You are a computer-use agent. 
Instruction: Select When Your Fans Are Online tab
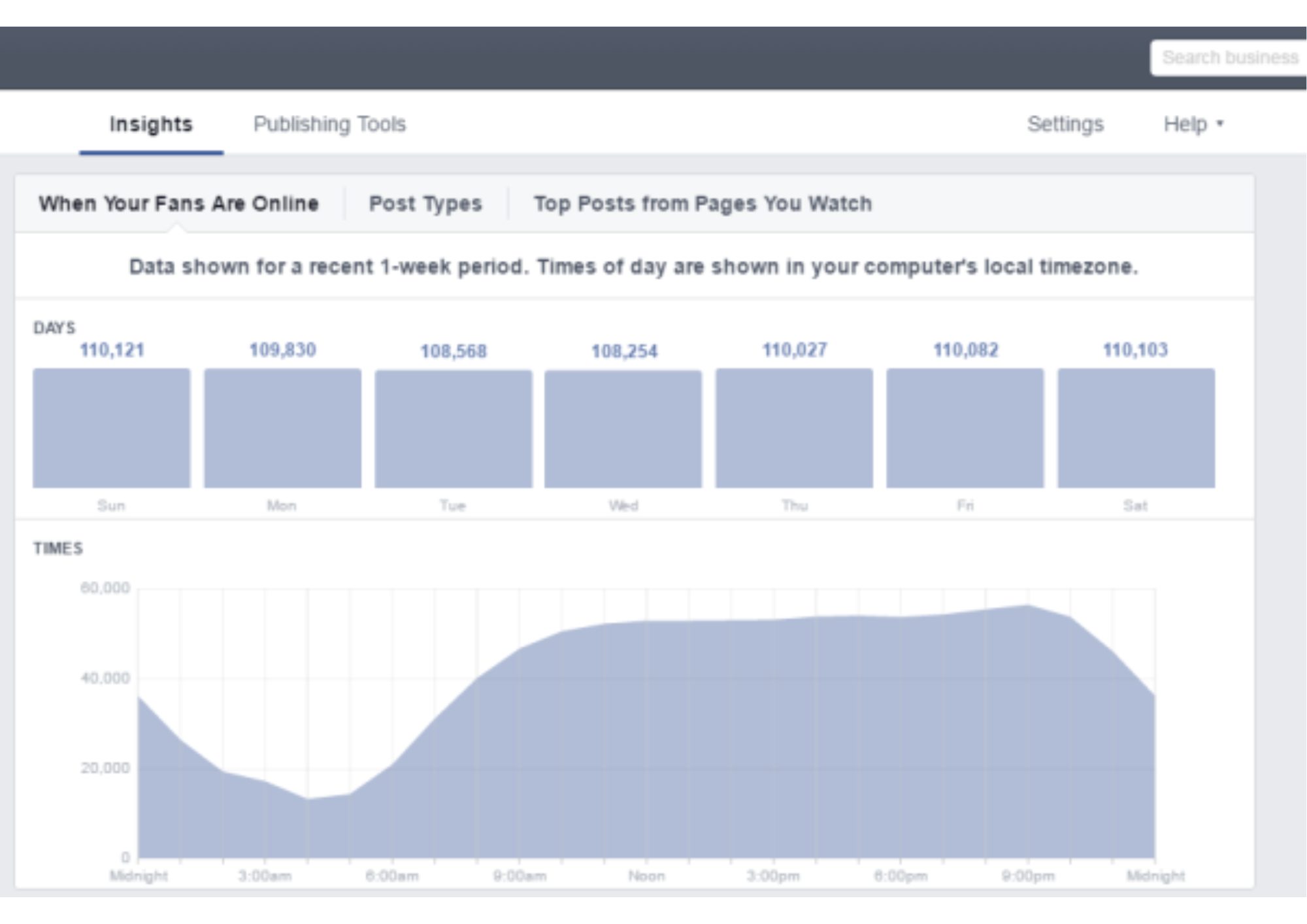point(178,204)
